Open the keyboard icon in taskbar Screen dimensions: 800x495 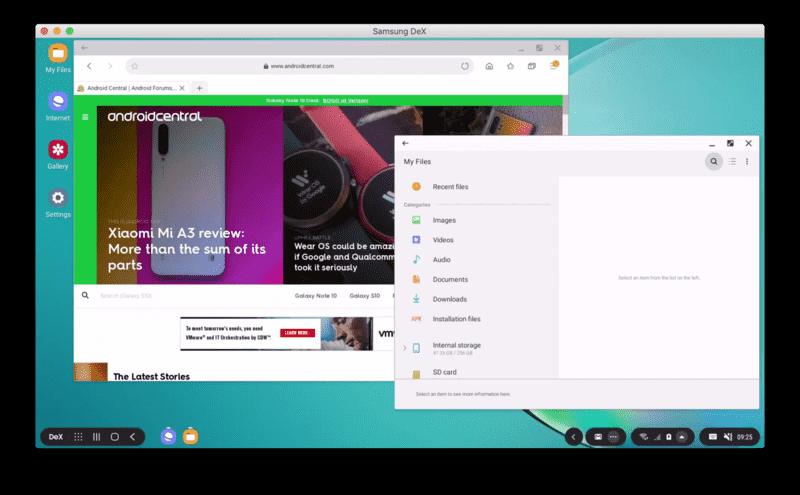pos(713,437)
